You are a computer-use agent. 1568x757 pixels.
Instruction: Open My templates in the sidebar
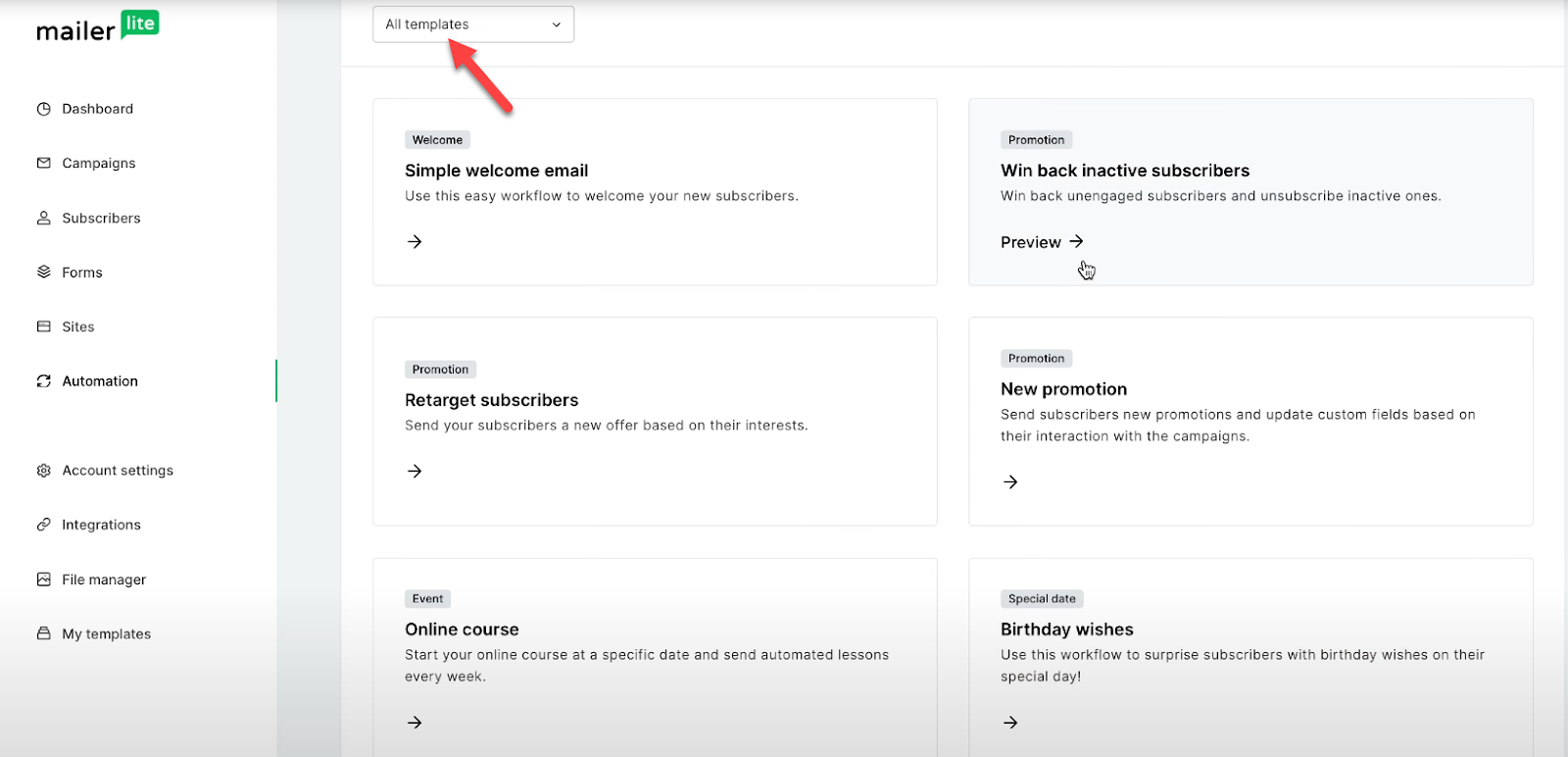pyautogui.click(x=106, y=634)
